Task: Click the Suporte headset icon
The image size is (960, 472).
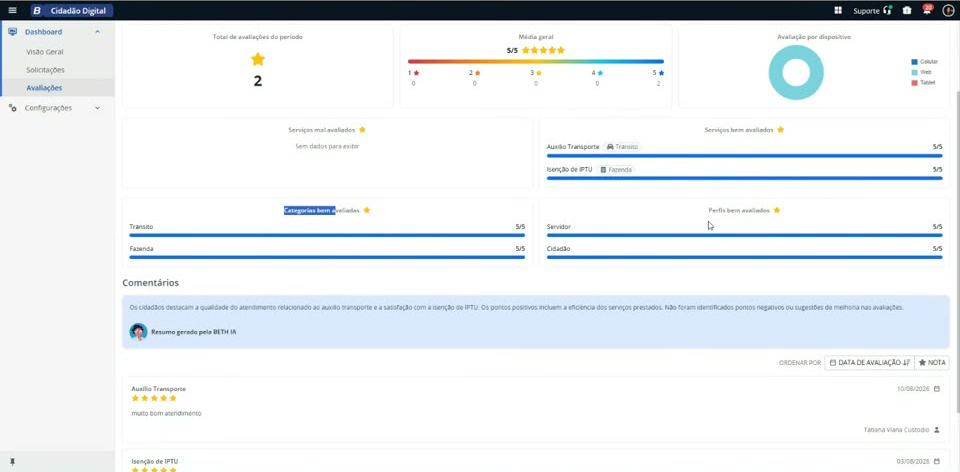Action: point(888,10)
